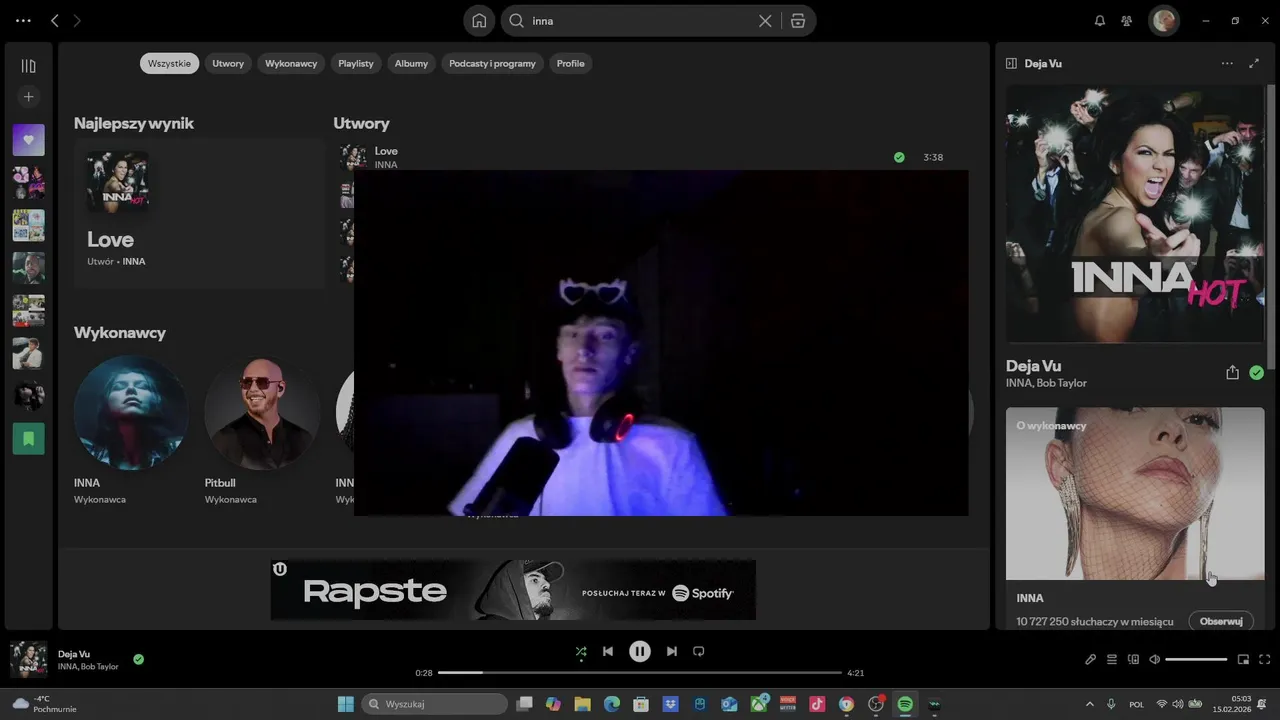This screenshot has width=1280, height=720.
Task: Click the Wyszukaj taskbar search box
Action: pyautogui.click(x=435, y=704)
